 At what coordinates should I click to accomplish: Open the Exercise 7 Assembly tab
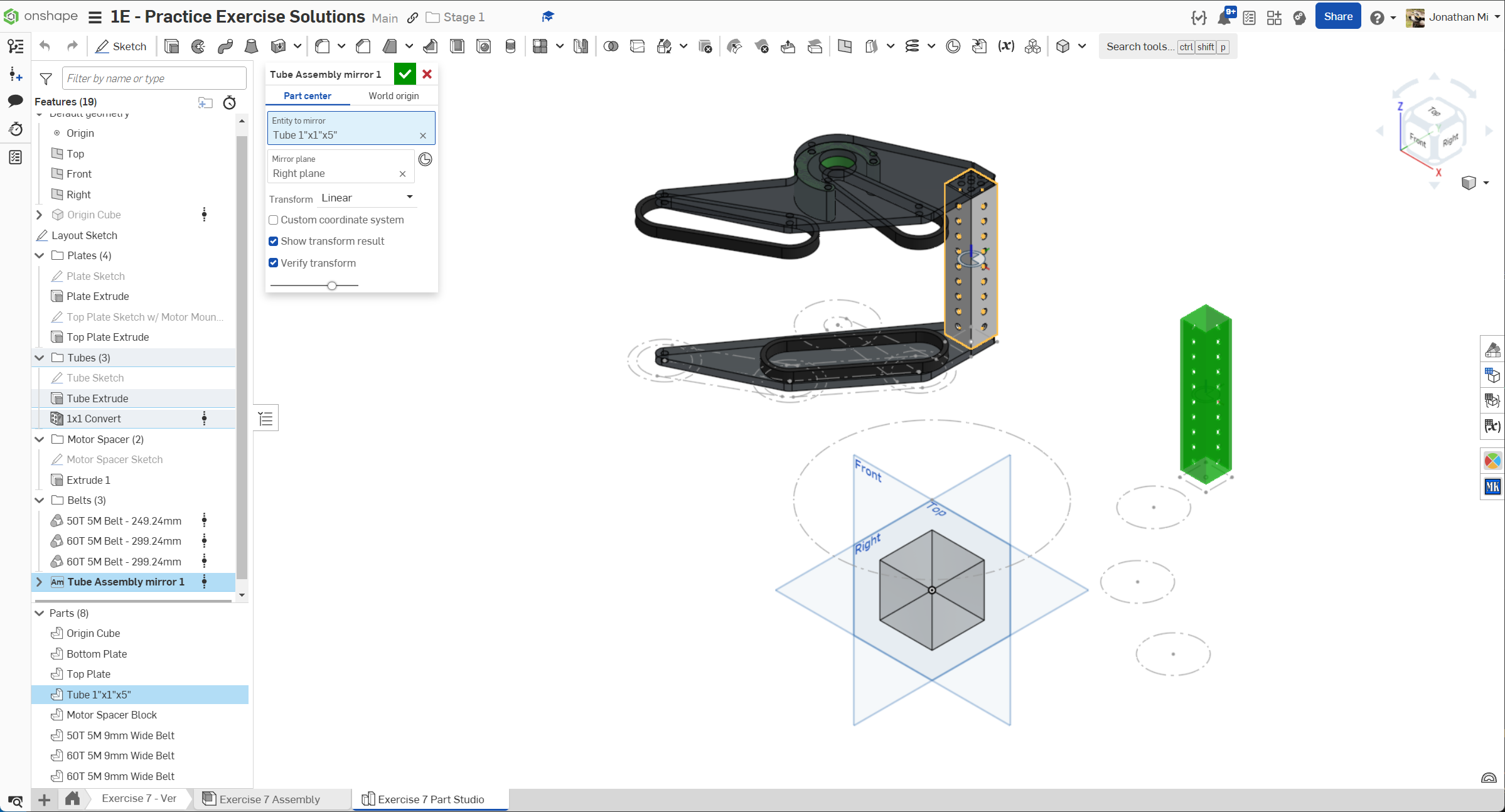point(269,799)
